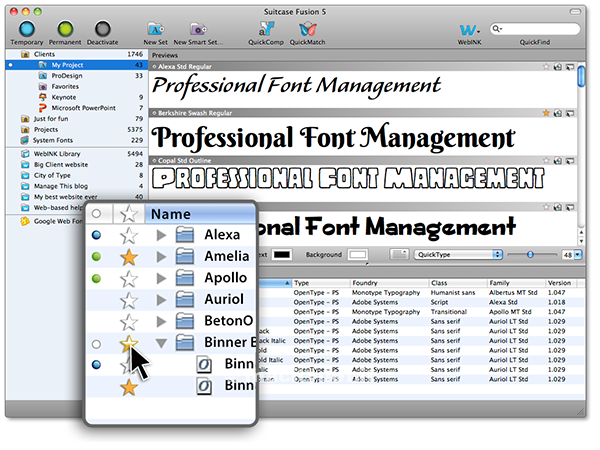
Task: Sort by the Name column header
Action: tap(172, 213)
